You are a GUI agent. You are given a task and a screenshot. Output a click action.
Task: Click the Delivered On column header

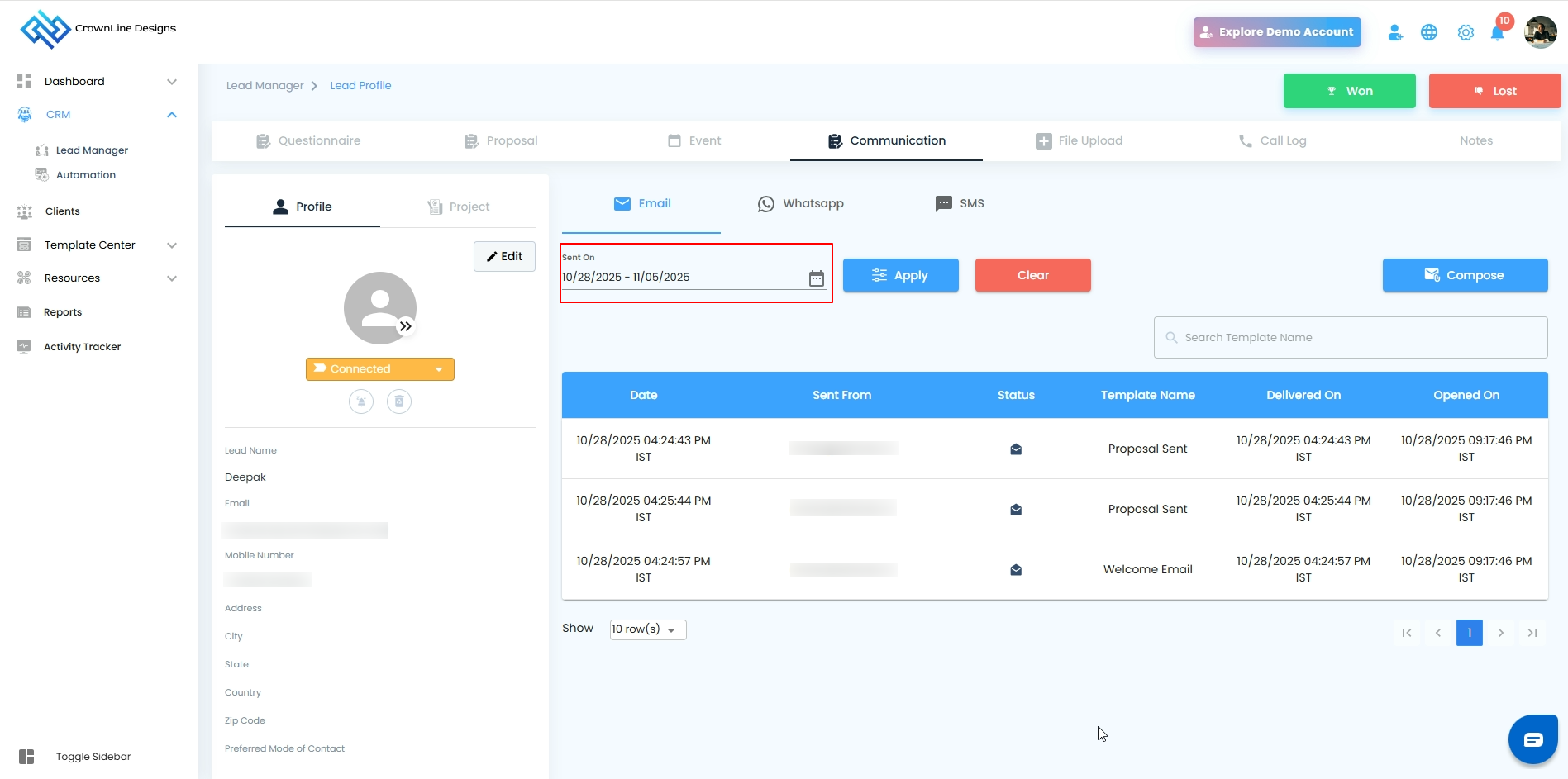(1303, 395)
